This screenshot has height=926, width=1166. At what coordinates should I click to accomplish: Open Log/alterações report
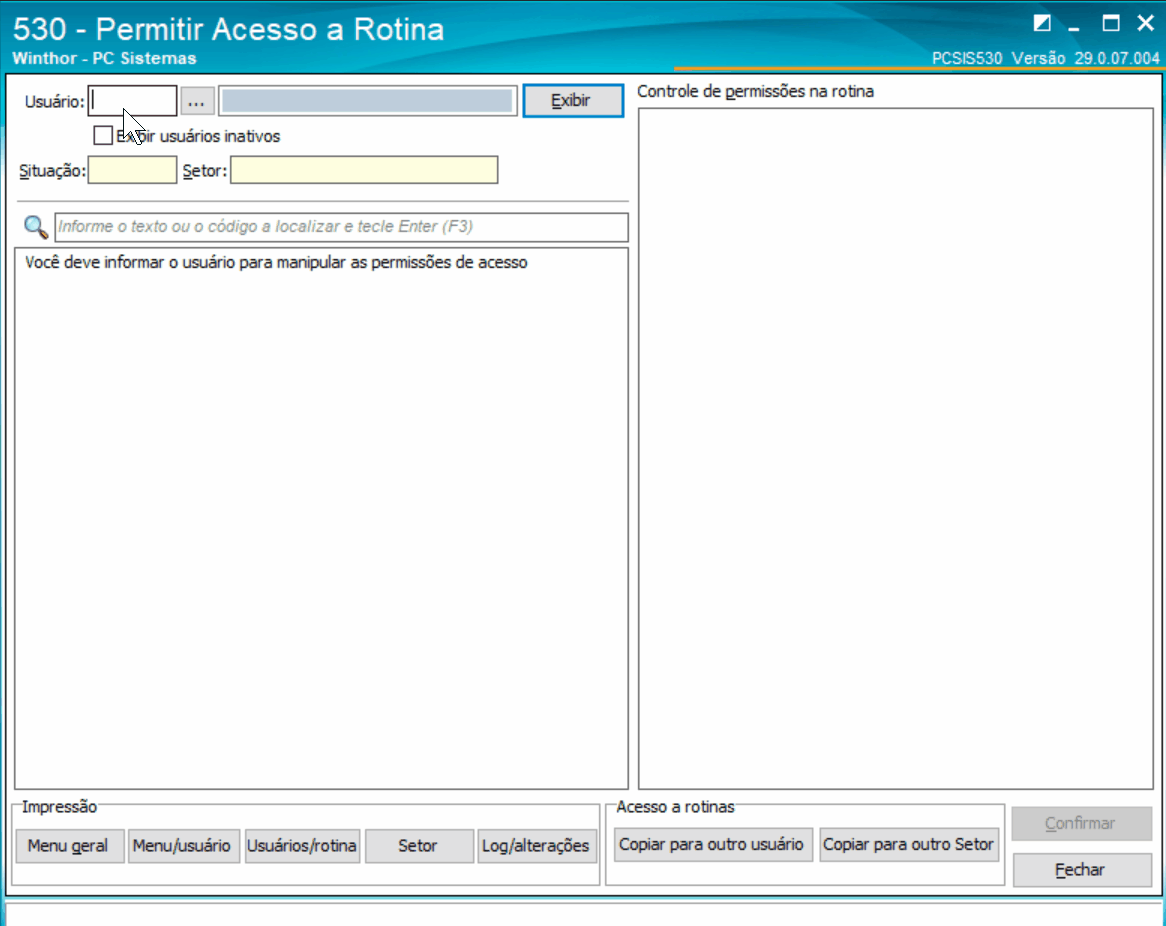[x=537, y=846]
